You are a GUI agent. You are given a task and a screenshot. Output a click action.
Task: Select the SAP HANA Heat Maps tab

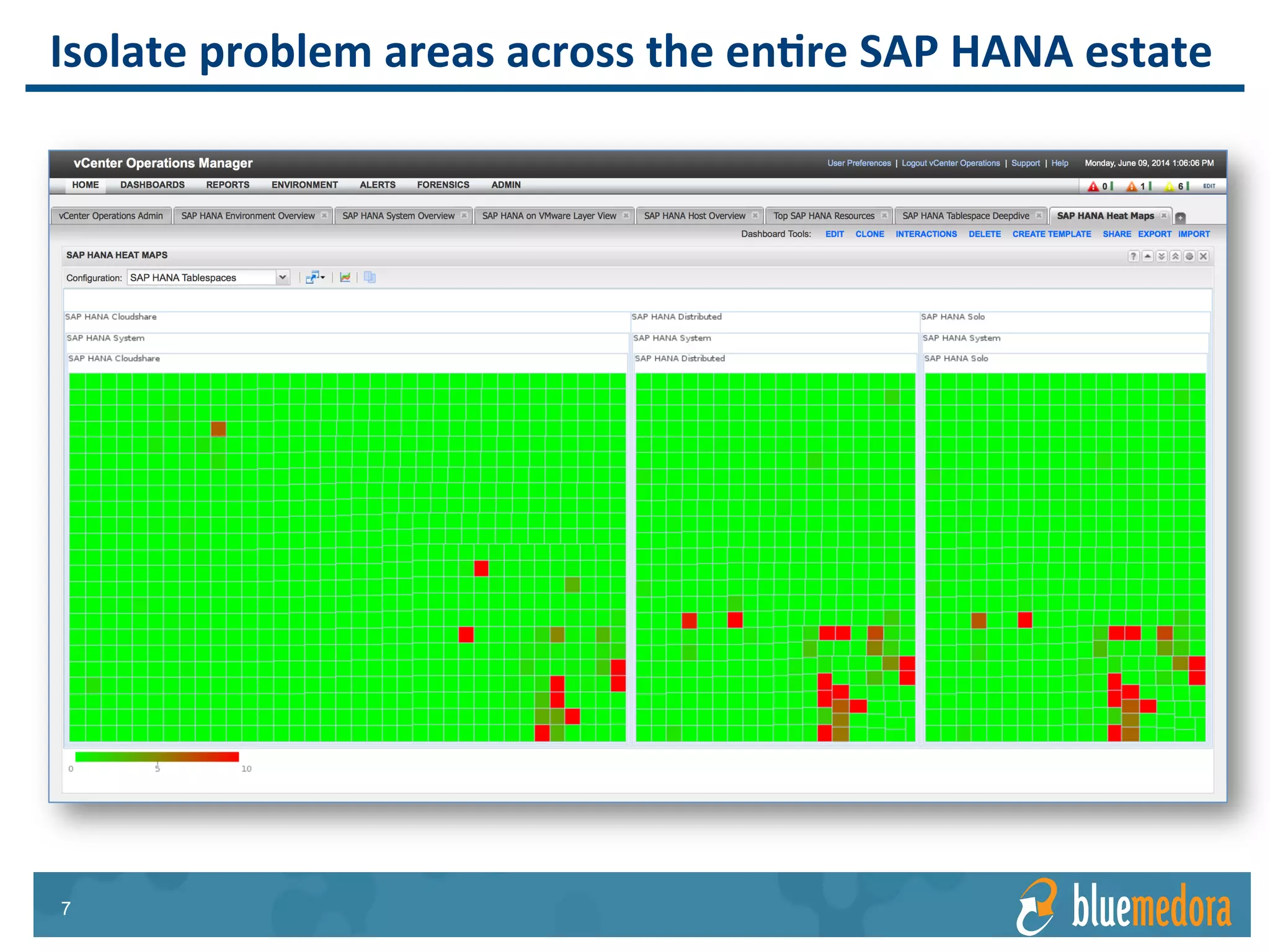coord(1106,216)
